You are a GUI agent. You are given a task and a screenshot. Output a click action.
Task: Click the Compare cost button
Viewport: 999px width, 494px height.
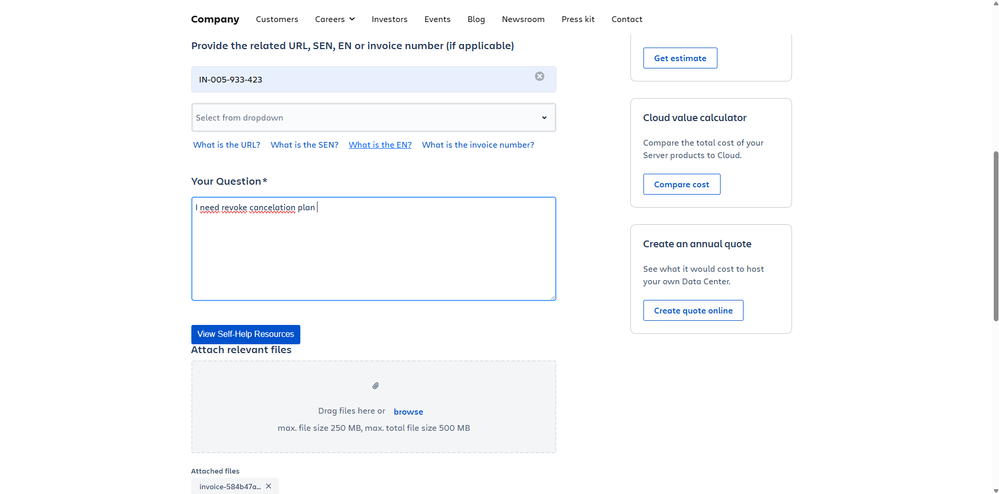pyautogui.click(x=682, y=184)
